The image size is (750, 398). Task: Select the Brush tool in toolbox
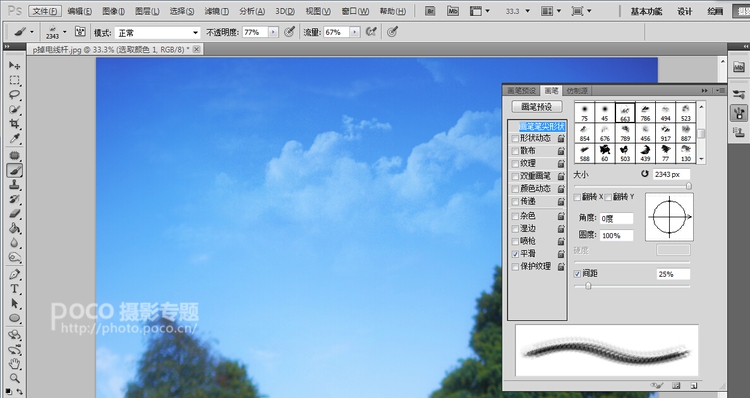[x=14, y=170]
